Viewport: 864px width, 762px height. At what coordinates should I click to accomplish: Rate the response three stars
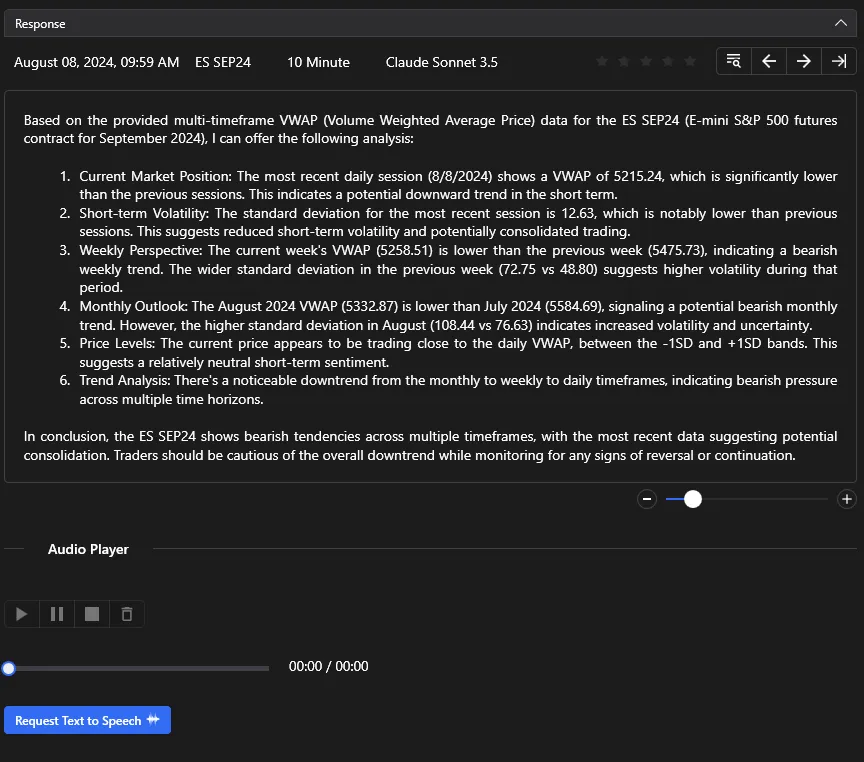click(x=646, y=62)
